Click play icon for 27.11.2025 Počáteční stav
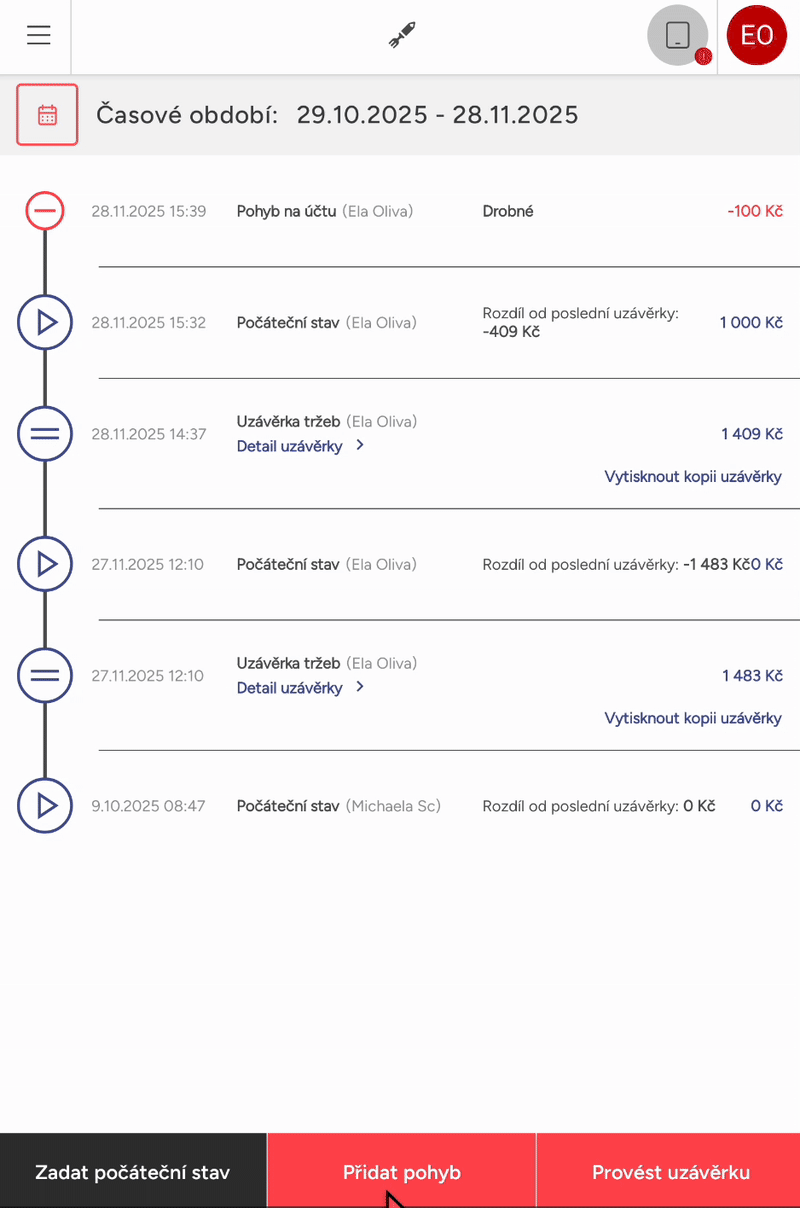800x1208 pixels. [x=45, y=565]
